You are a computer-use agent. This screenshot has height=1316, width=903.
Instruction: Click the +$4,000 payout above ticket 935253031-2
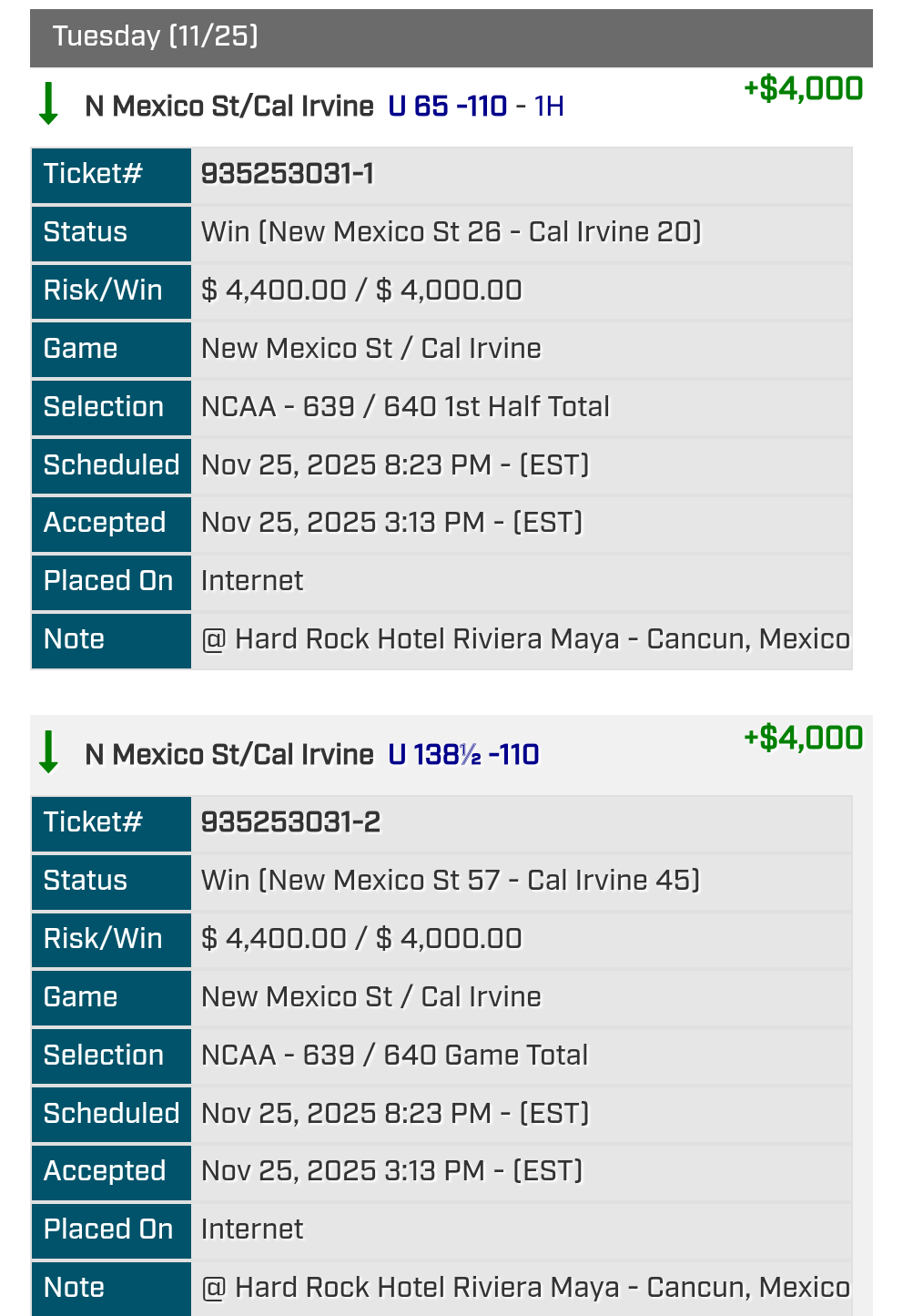(803, 738)
